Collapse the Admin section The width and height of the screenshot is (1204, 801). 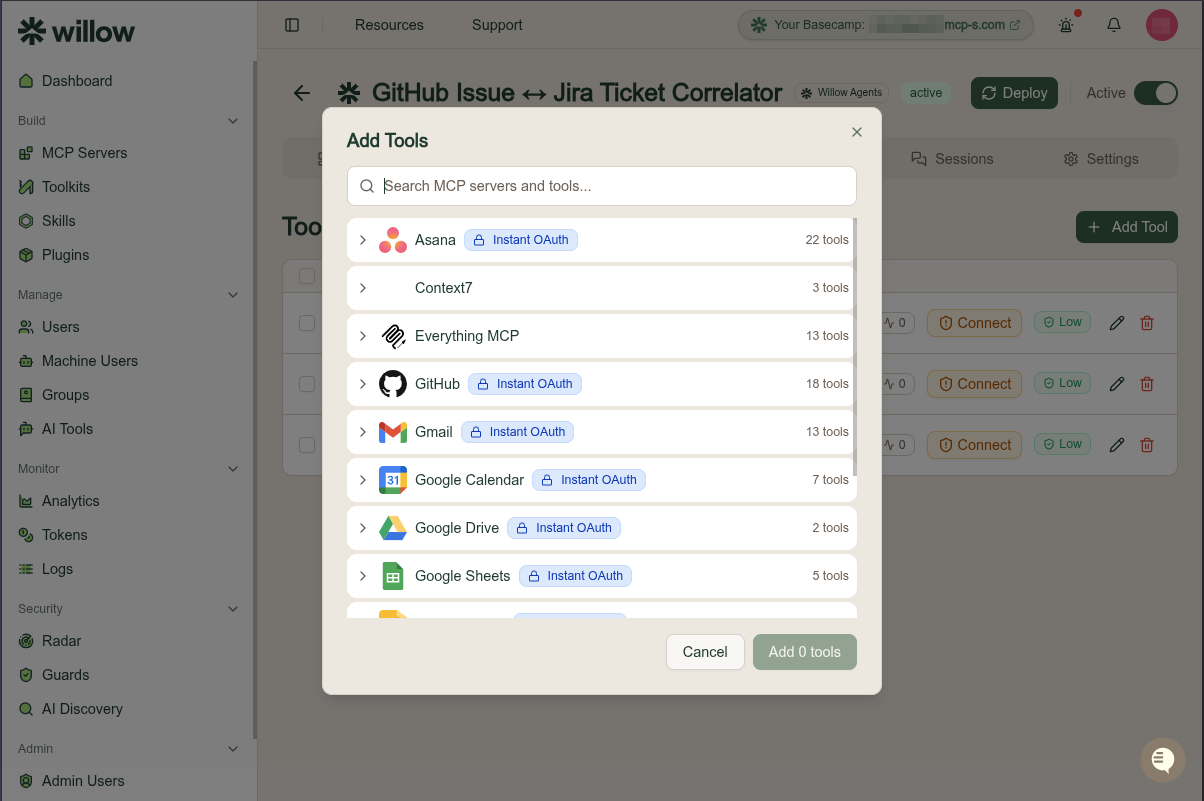pos(233,749)
